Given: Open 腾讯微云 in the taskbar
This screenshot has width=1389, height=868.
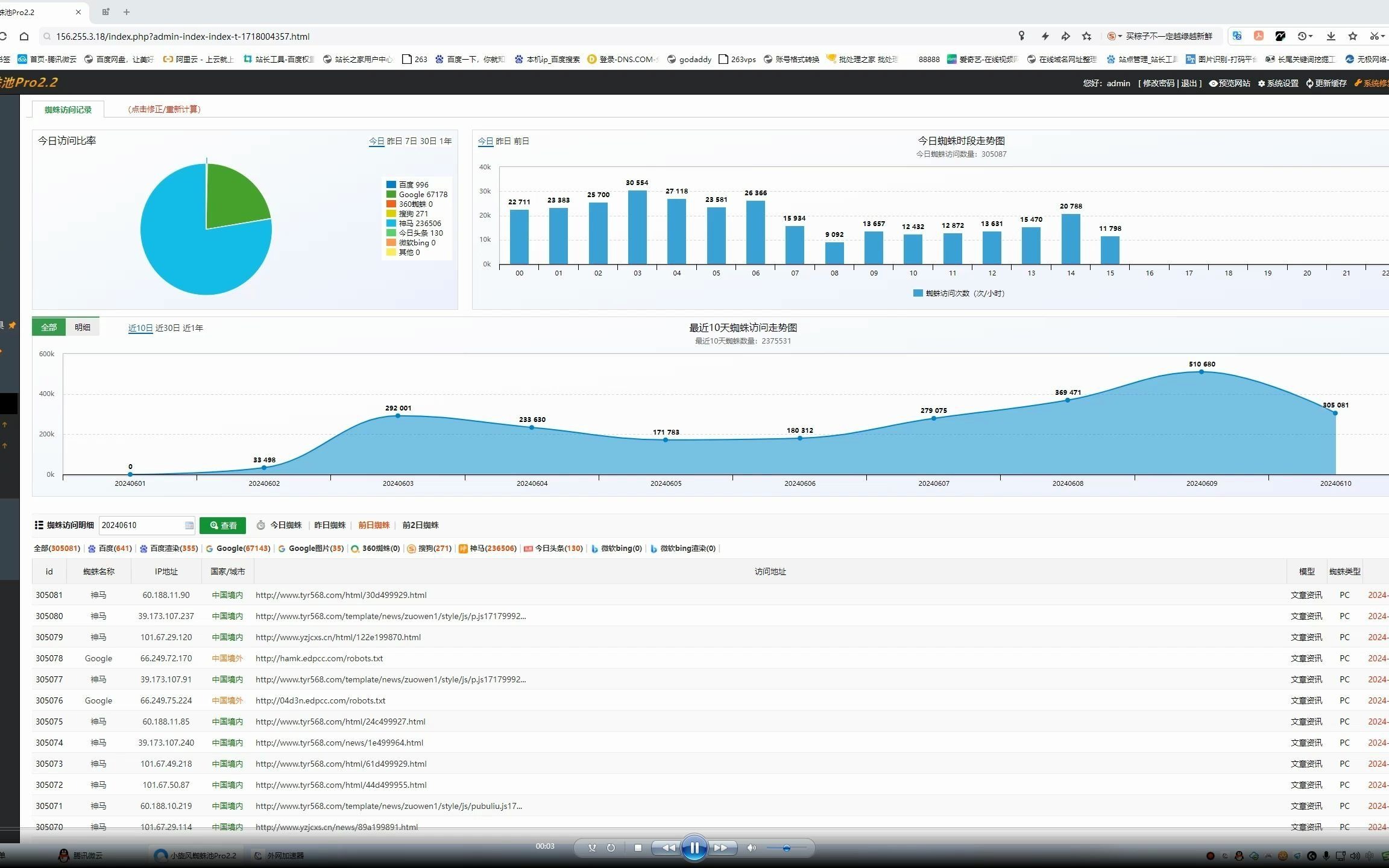Looking at the screenshot, I should click(81, 855).
